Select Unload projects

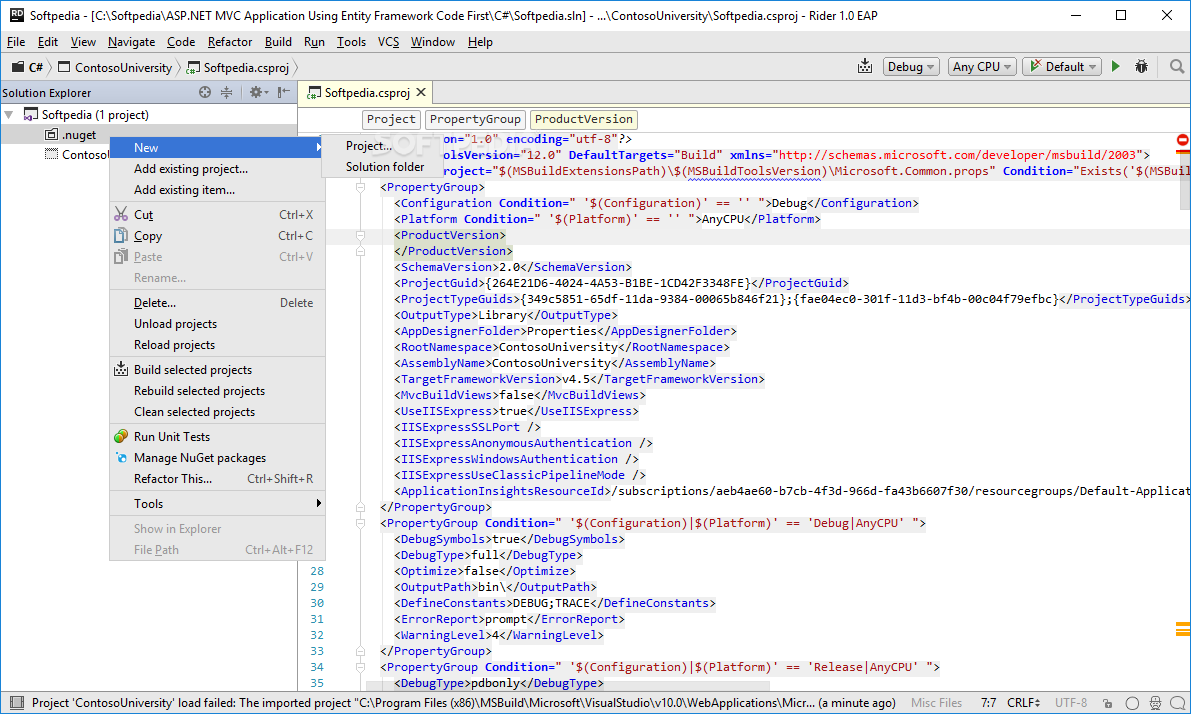coord(217,324)
